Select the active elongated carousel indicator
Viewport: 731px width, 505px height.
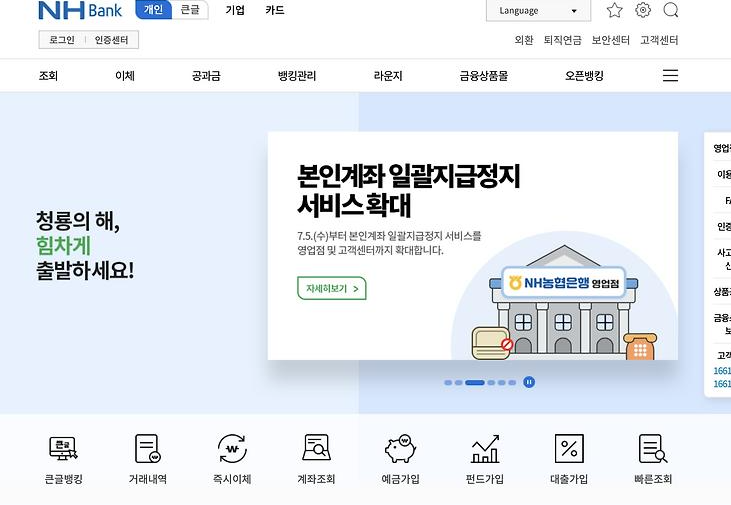pos(475,382)
